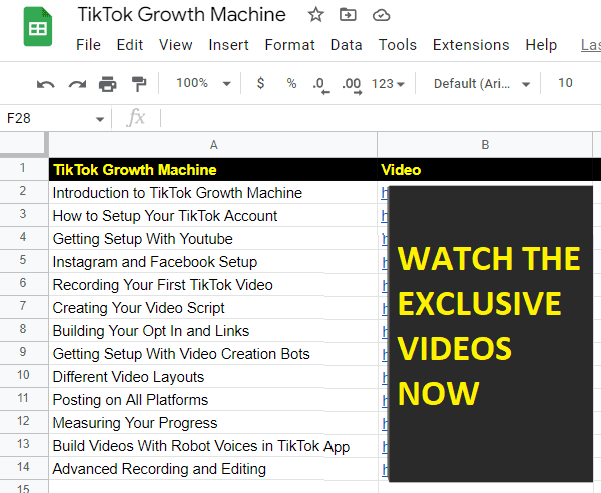
Task: Click the document title TikTok Growth Machine
Action: point(181,15)
